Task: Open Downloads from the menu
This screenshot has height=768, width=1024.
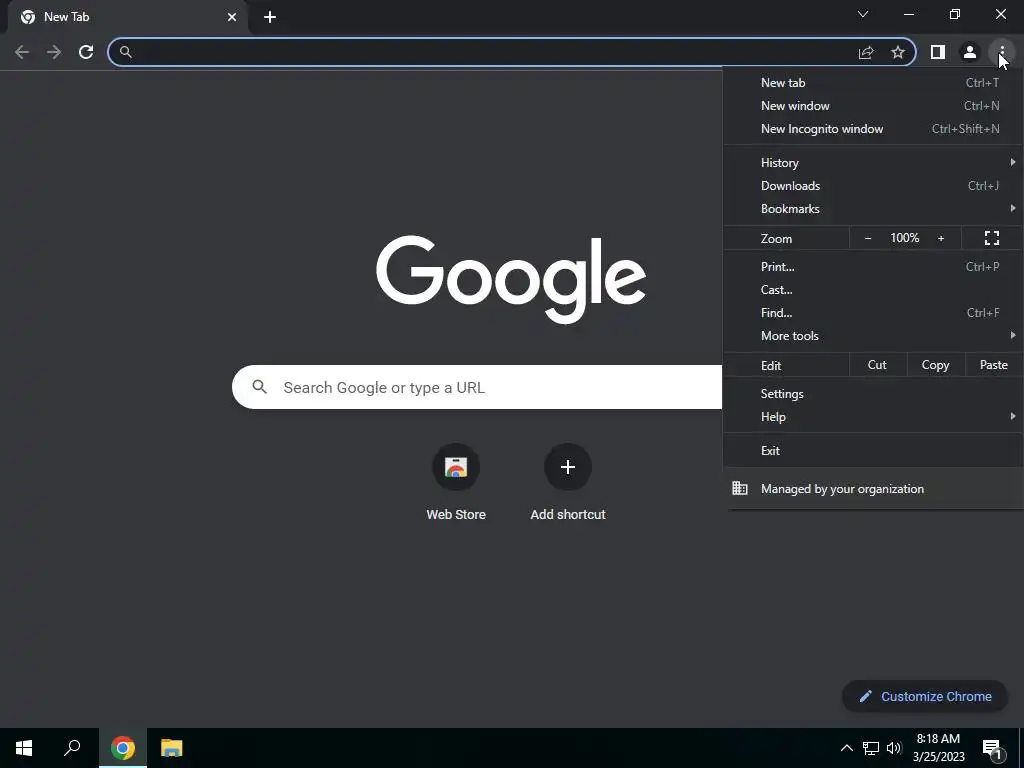Action: pyautogui.click(x=873, y=185)
